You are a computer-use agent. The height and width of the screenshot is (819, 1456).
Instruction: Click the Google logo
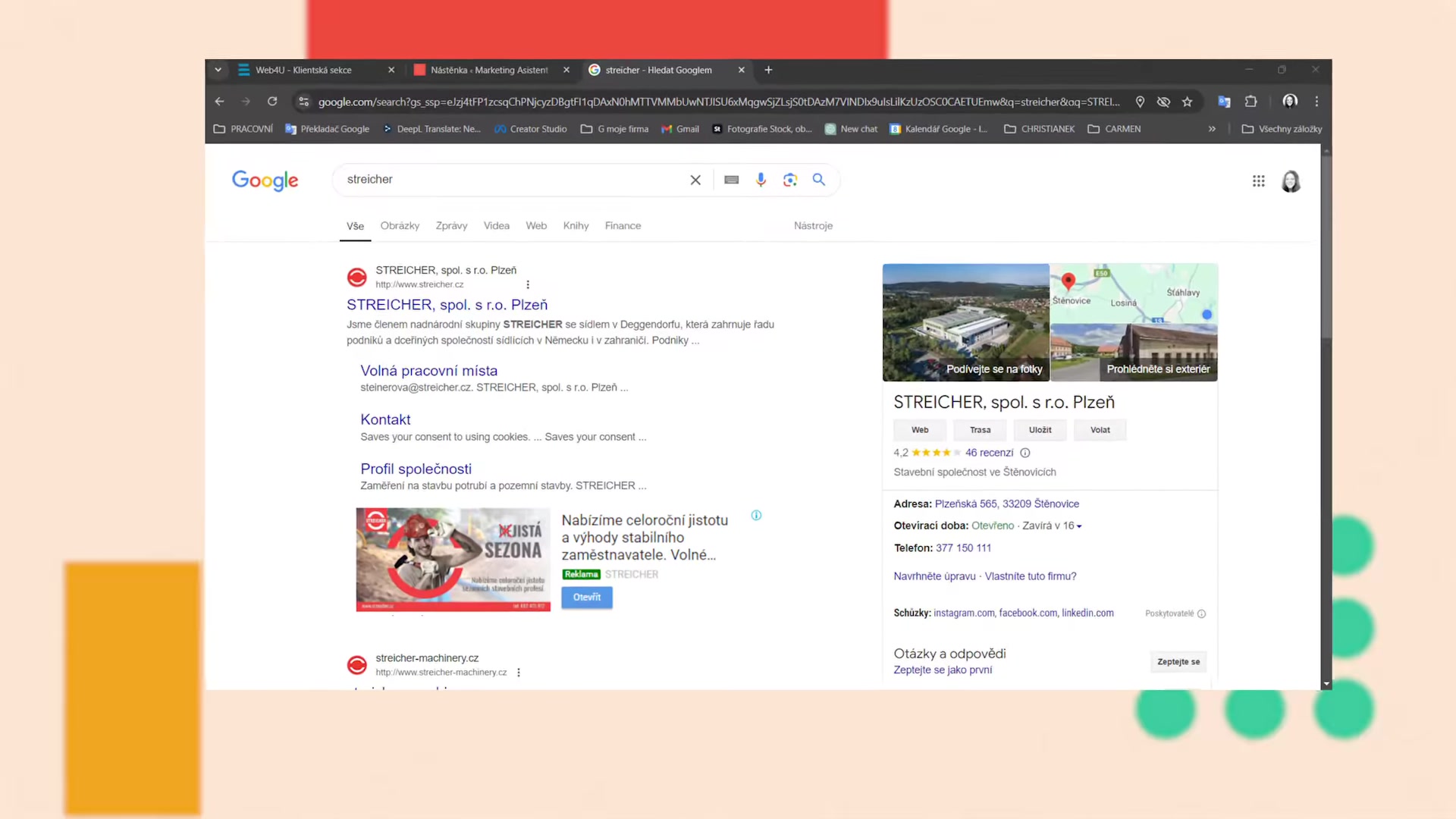265,180
